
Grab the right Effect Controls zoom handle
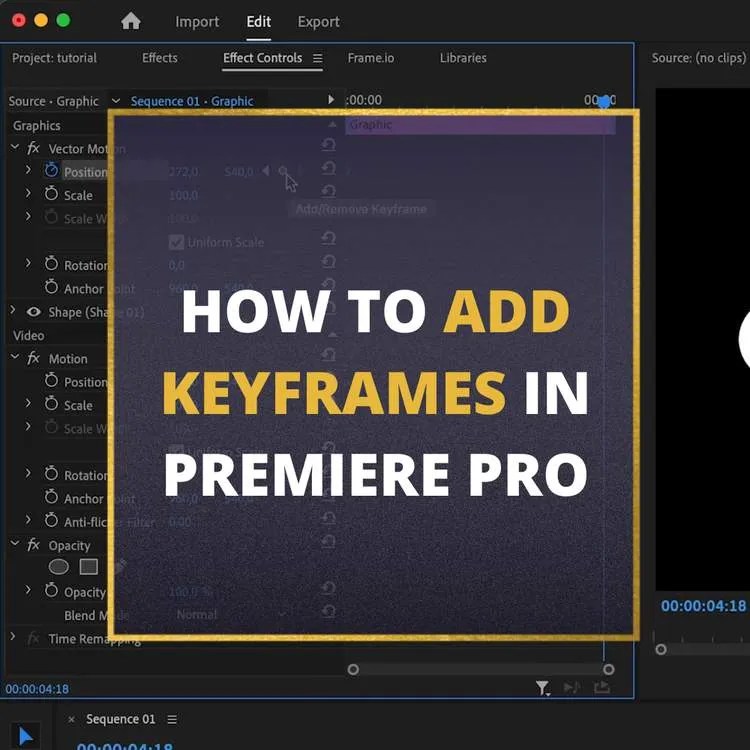608,669
